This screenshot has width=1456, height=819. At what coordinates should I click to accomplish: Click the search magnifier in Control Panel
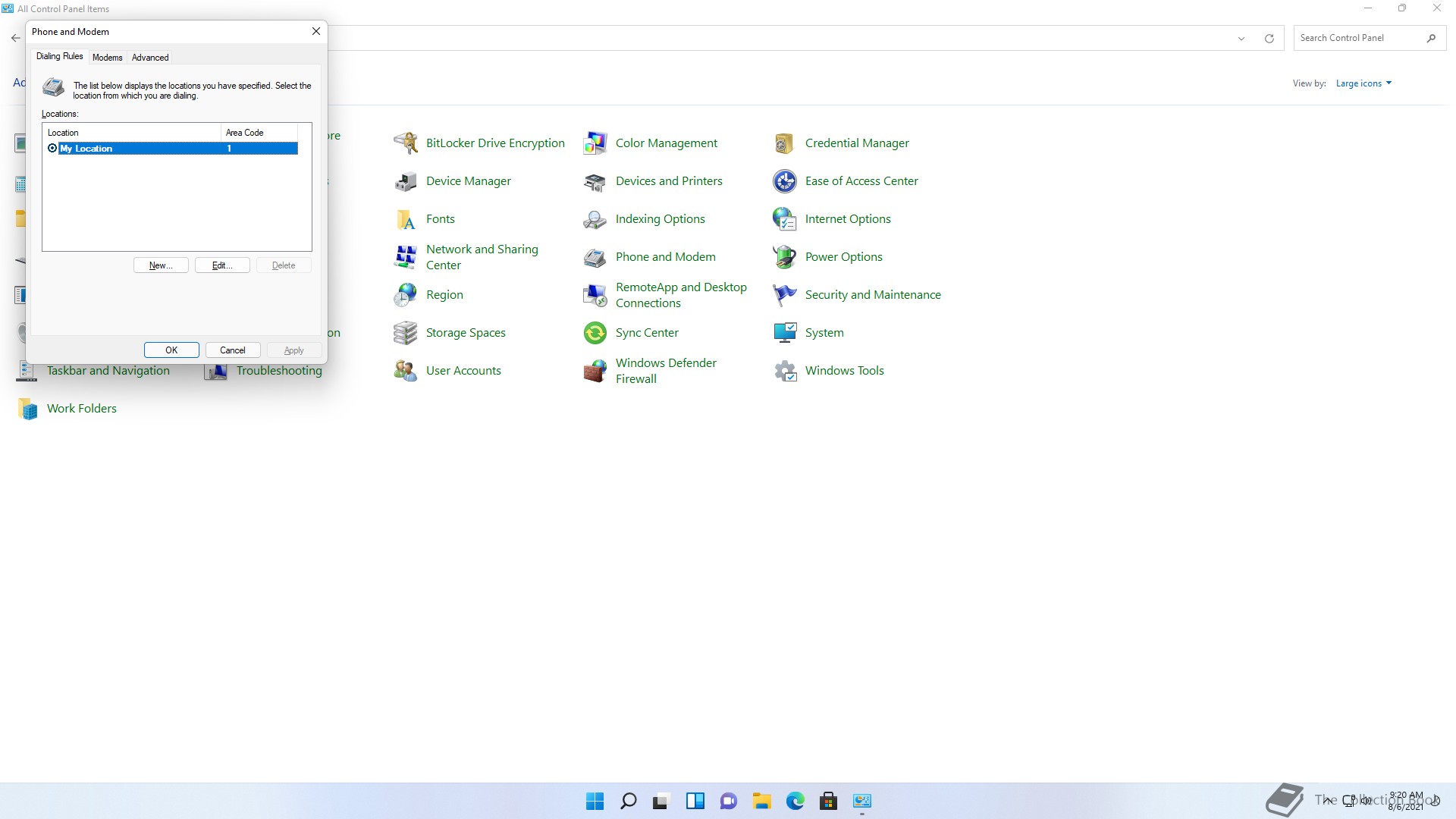(1431, 38)
